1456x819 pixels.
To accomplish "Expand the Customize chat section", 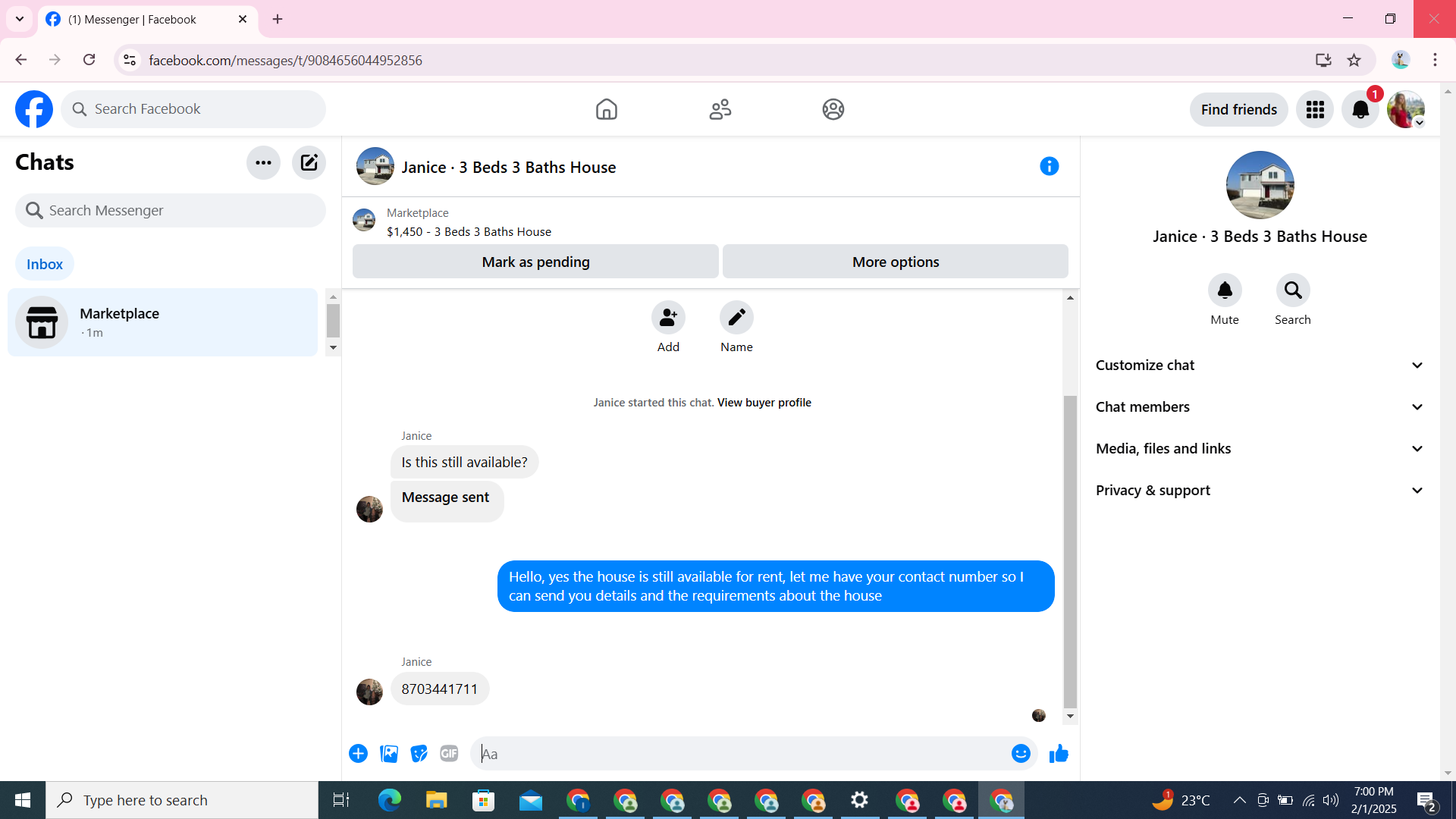I will 1259,366.
